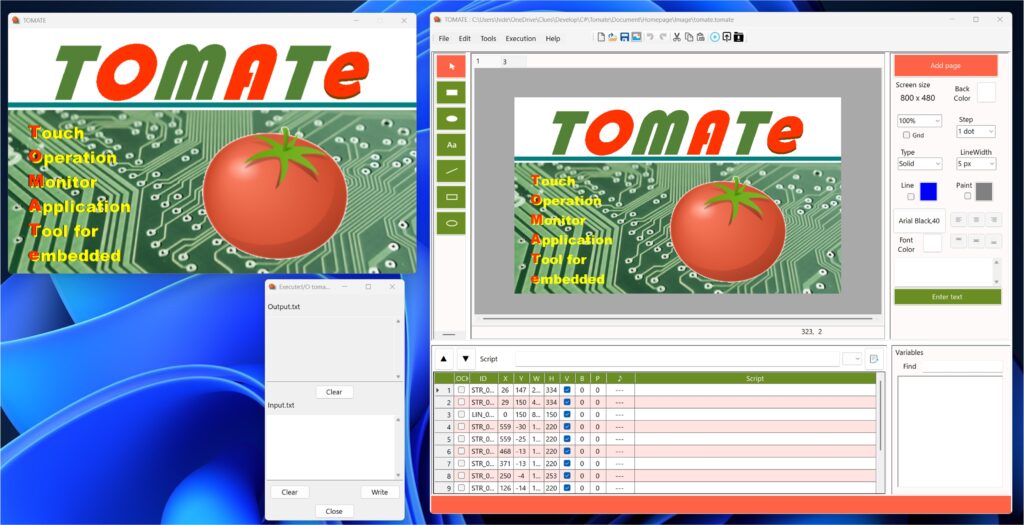The width and height of the screenshot is (1024, 525).
Task: Click the blue Line color swatch
Action: (928, 191)
